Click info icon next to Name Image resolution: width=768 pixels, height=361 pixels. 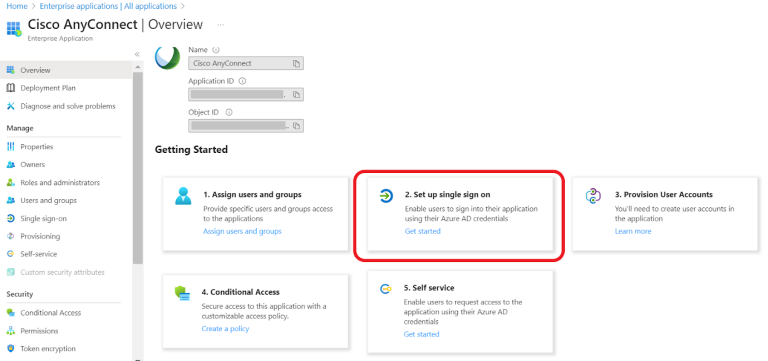(x=216, y=49)
